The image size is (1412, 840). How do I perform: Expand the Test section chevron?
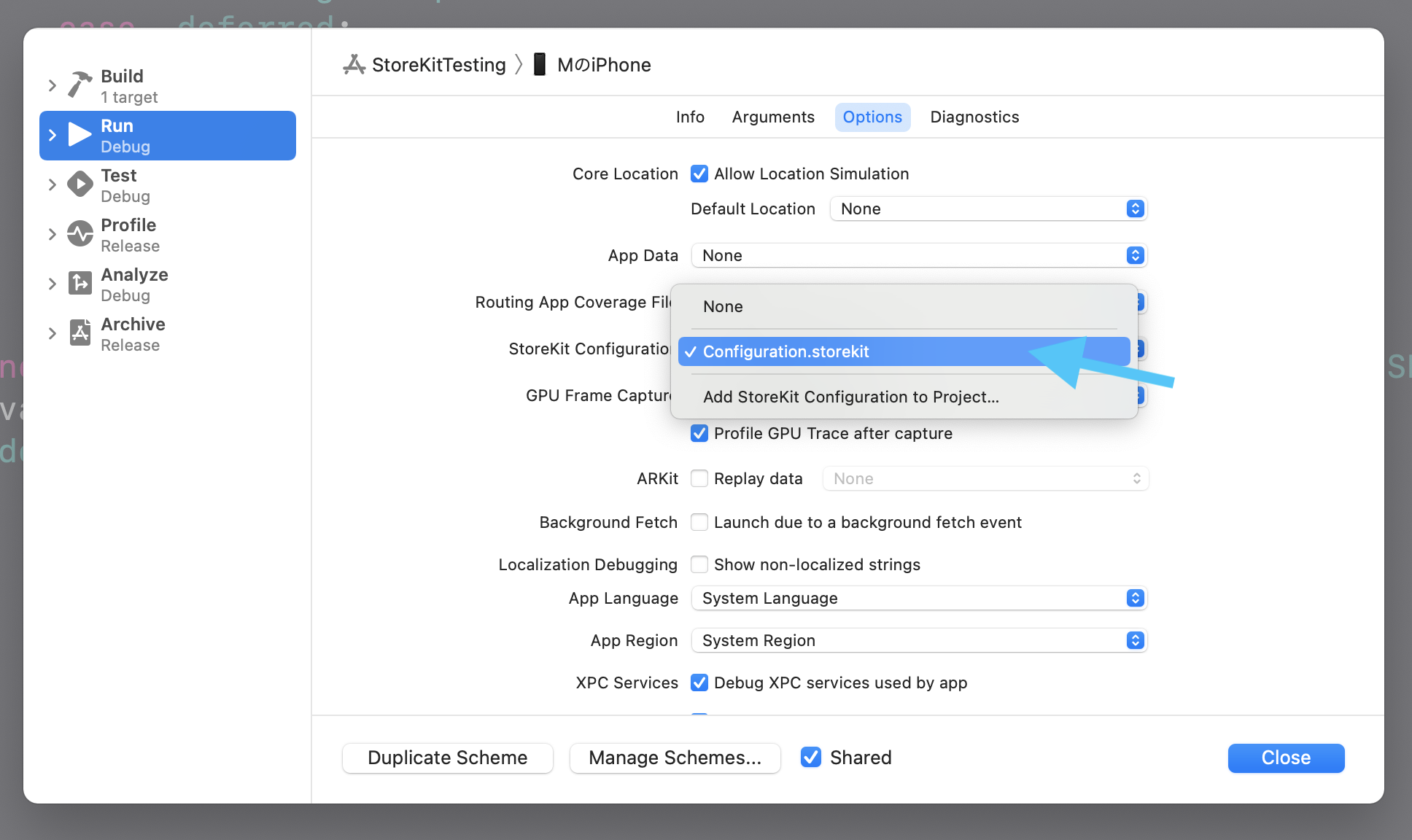click(x=52, y=184)
